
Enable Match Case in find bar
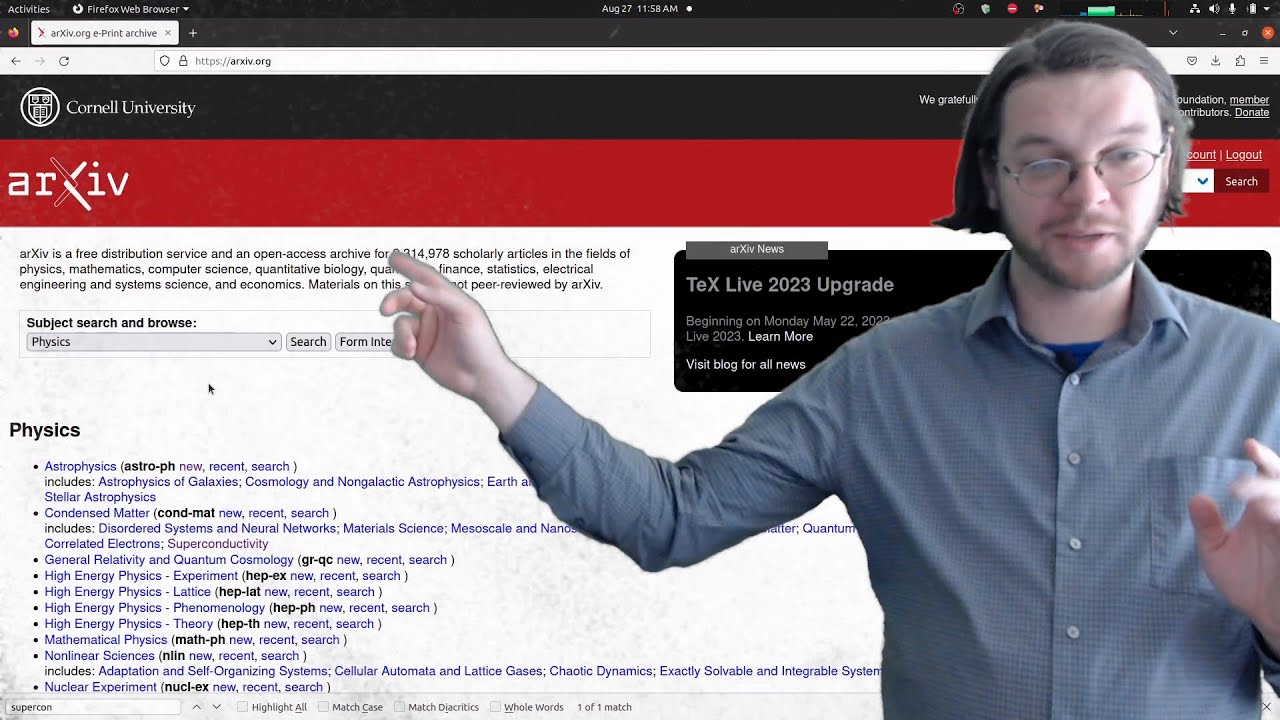coord(351,707)
